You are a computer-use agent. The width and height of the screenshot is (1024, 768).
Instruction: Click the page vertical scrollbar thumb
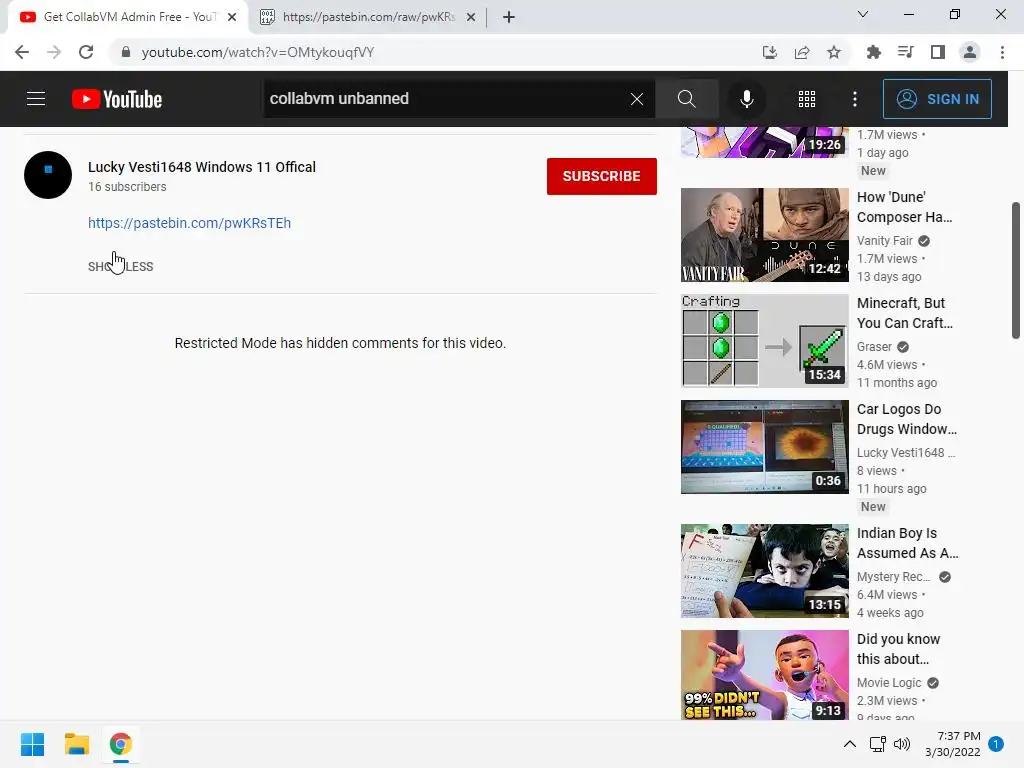(1016, 270)
